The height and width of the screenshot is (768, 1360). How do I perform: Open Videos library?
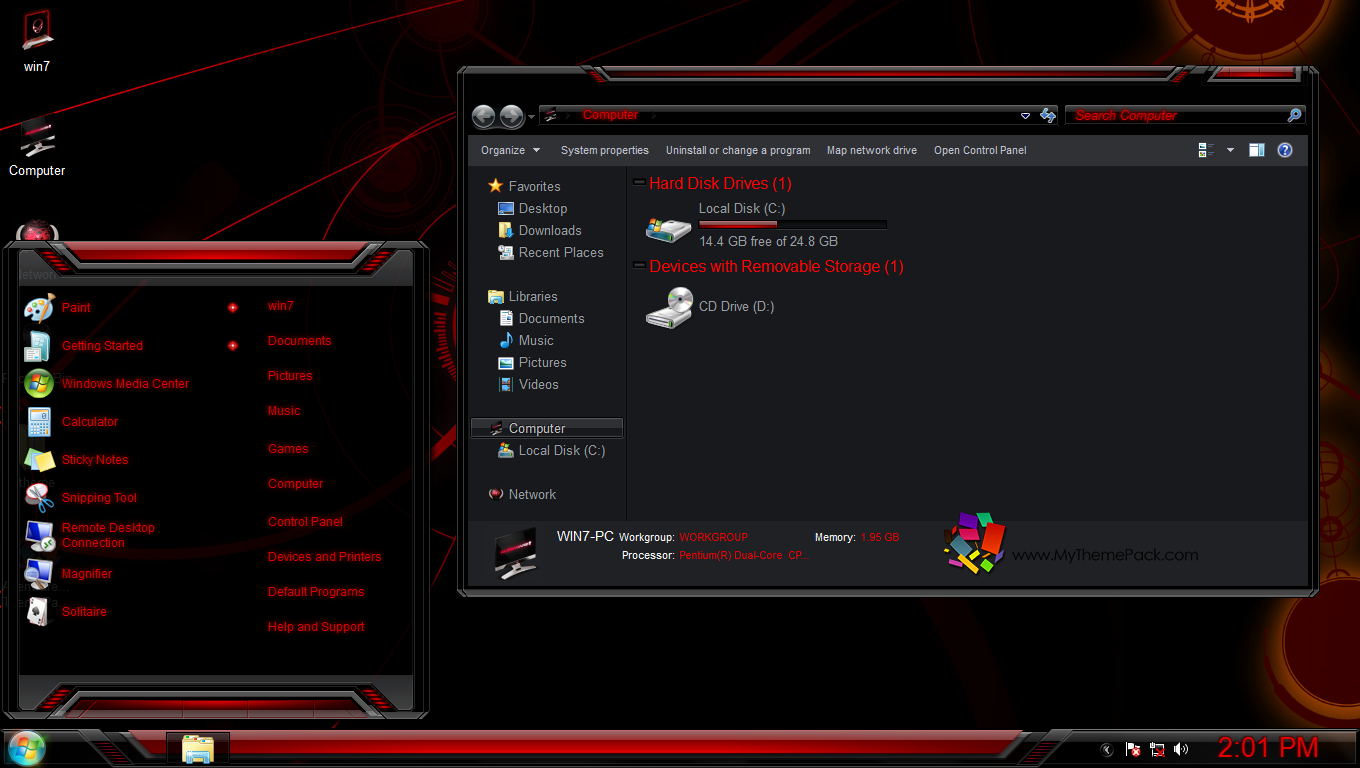click(x=528, y=384)
